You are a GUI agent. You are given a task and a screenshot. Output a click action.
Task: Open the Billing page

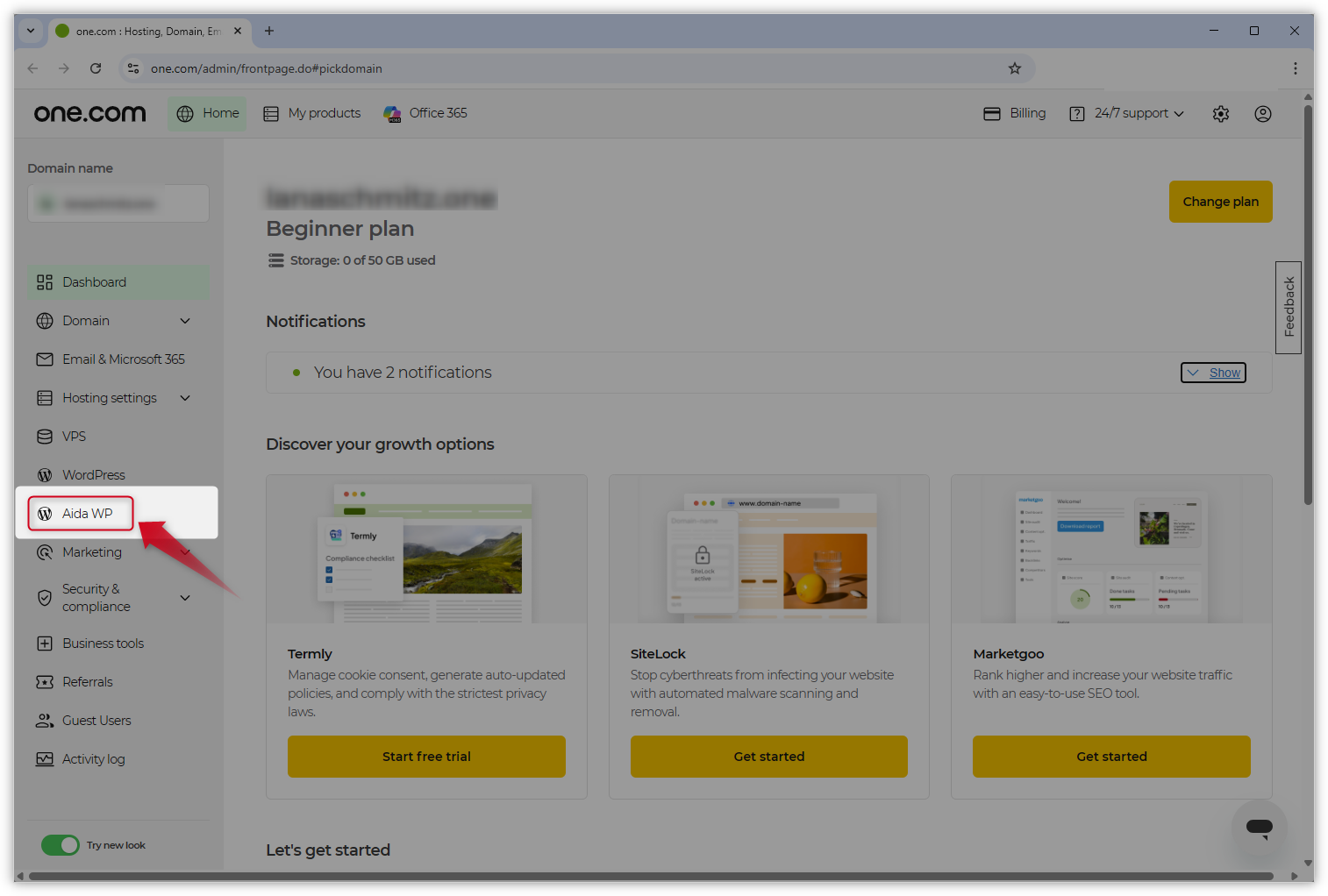coord(1015,114)
